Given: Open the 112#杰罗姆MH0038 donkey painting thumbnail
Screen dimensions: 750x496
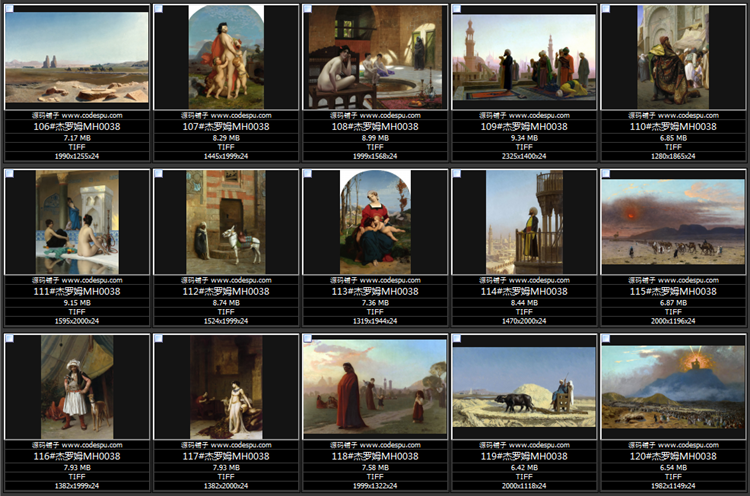Looking at the screenshot, I should [x=226, y=222].
